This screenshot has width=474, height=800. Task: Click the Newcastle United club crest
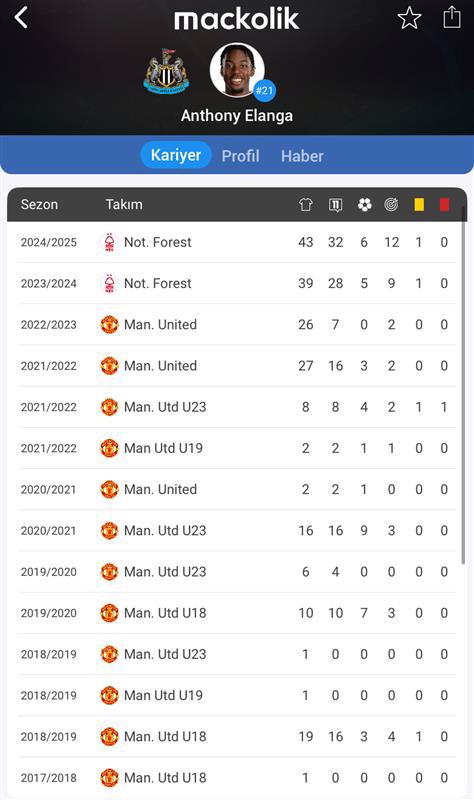[166, 71]
